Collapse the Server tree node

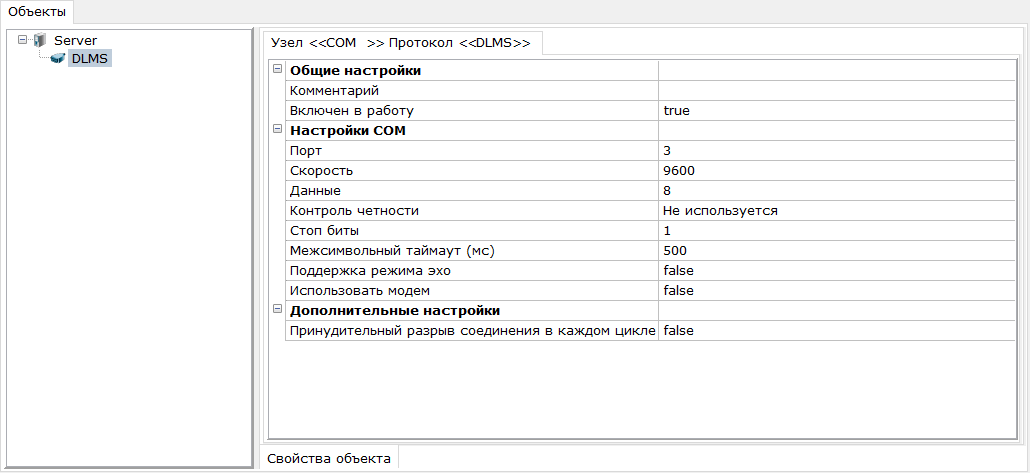(23, 40)
